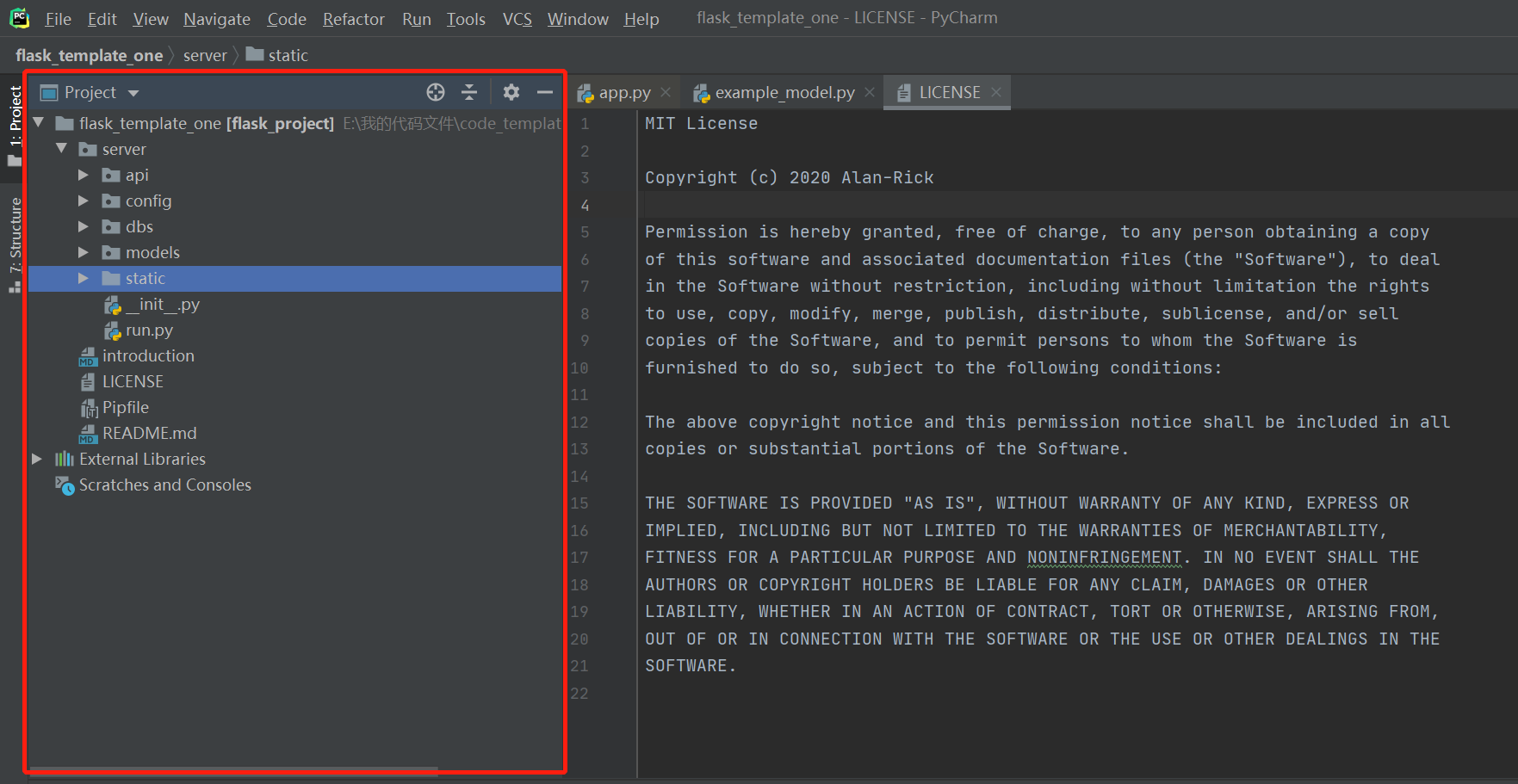This screenshot has width=1518, height=784.
Task: Click the locate/scroll from source target icon
Action: pyautogui.click(x=436, y=92)
